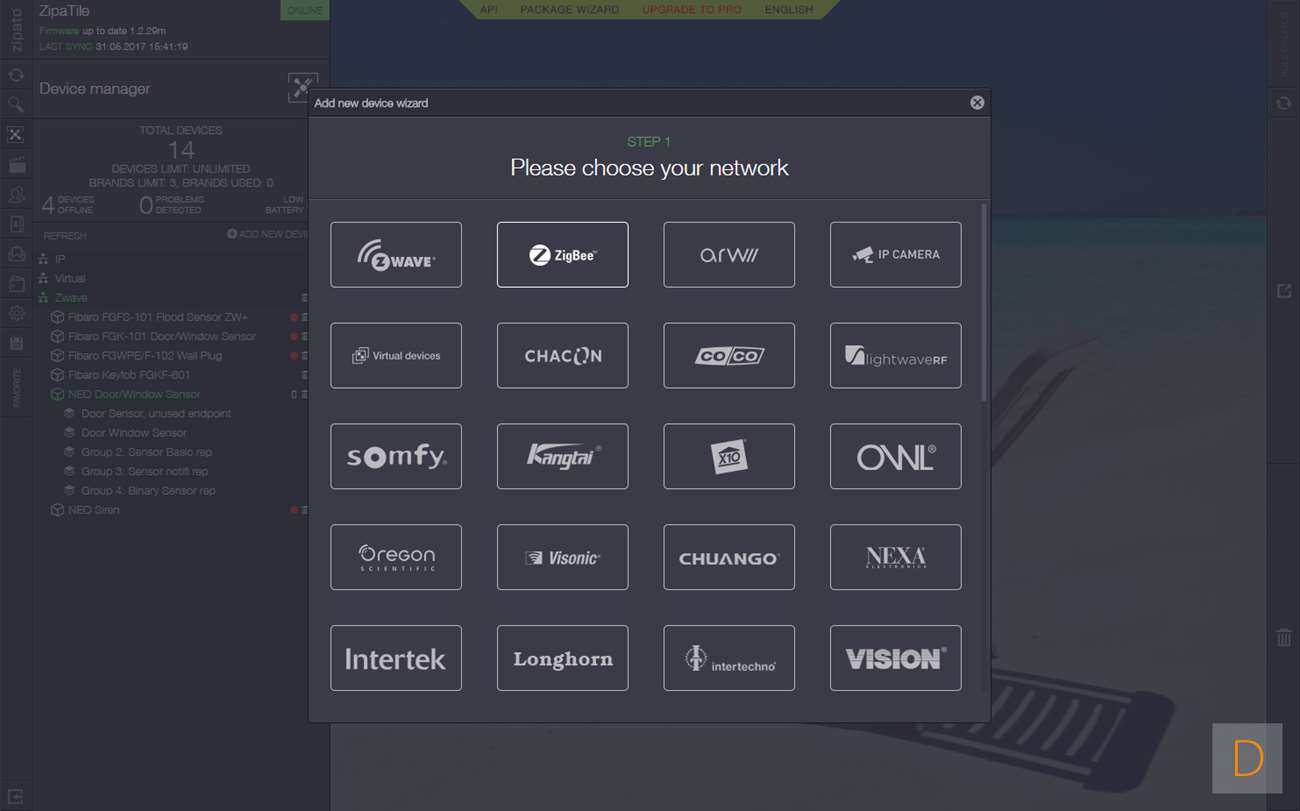Open Device manager icon in left sidebar
Viewport: 1300px width, 811px height.
tap(16, 134)
